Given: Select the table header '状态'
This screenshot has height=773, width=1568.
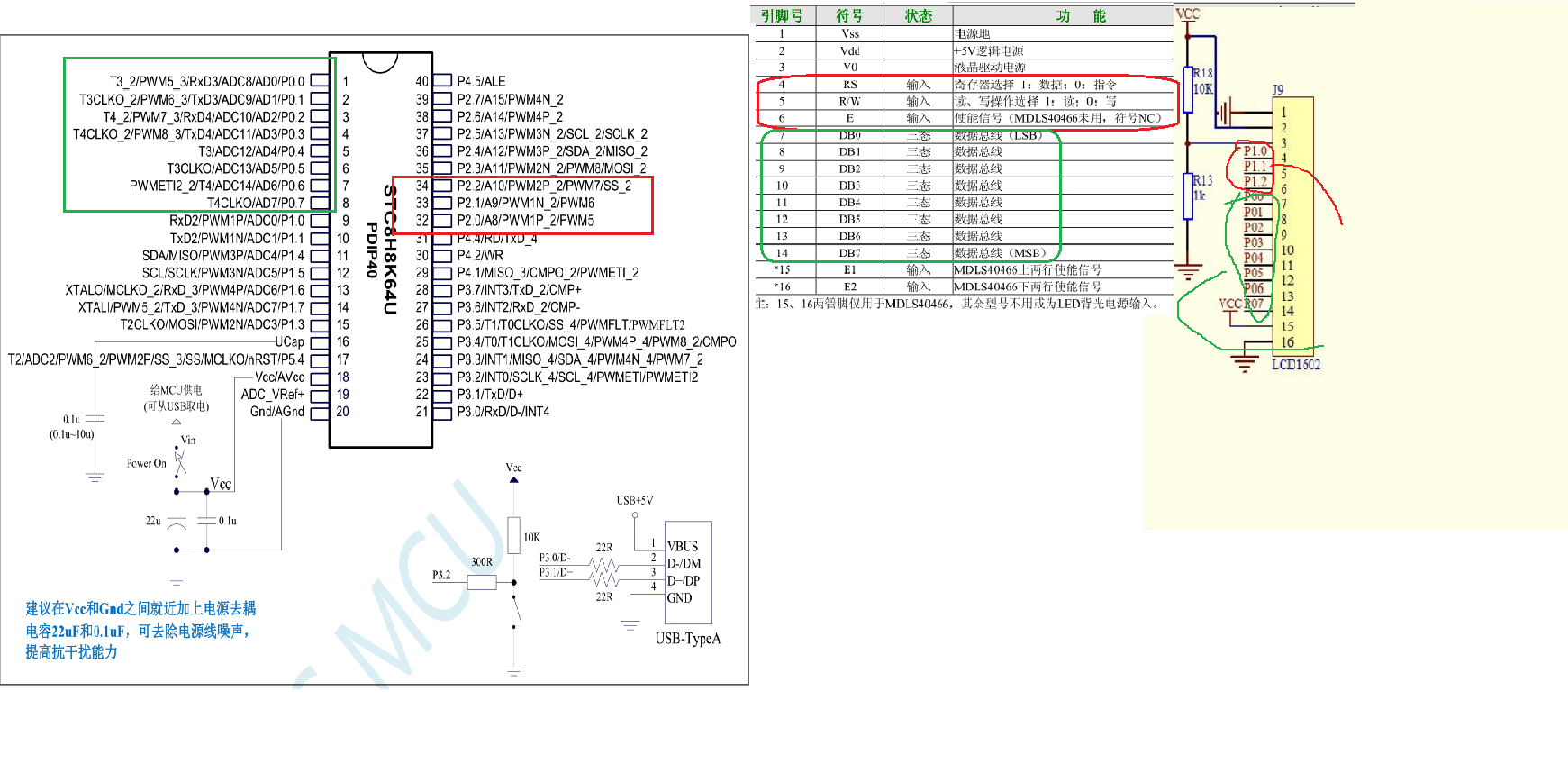Looking at the screenshot, I should coord(919,16).
